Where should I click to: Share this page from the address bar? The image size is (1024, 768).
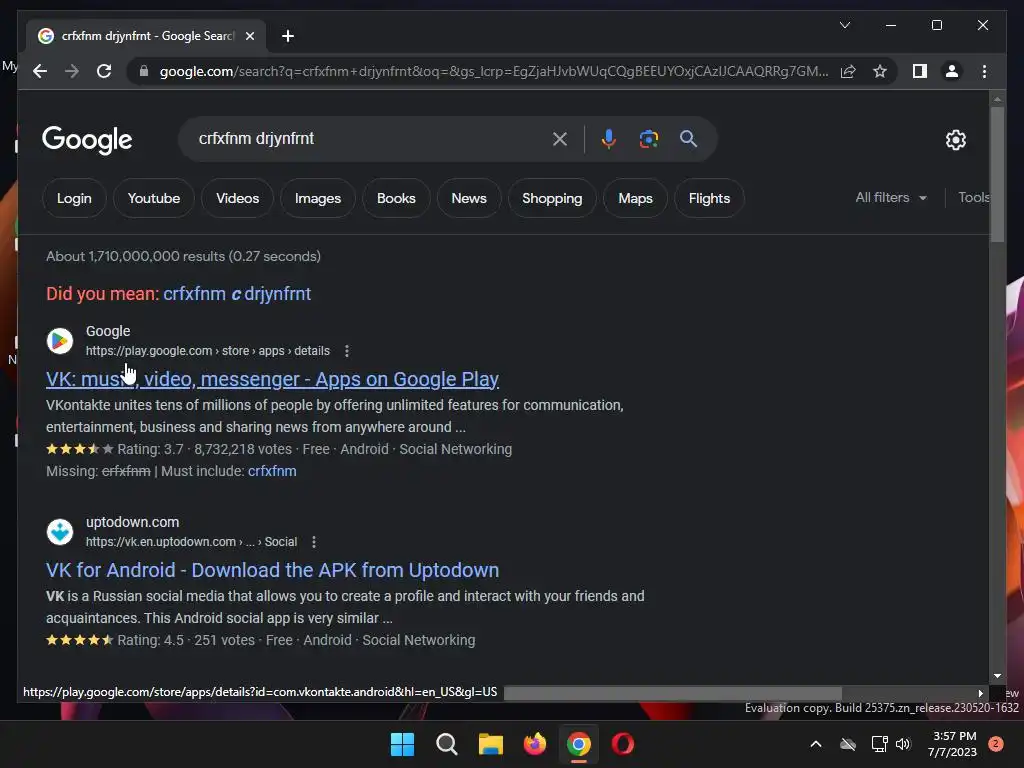click(848, 71)
